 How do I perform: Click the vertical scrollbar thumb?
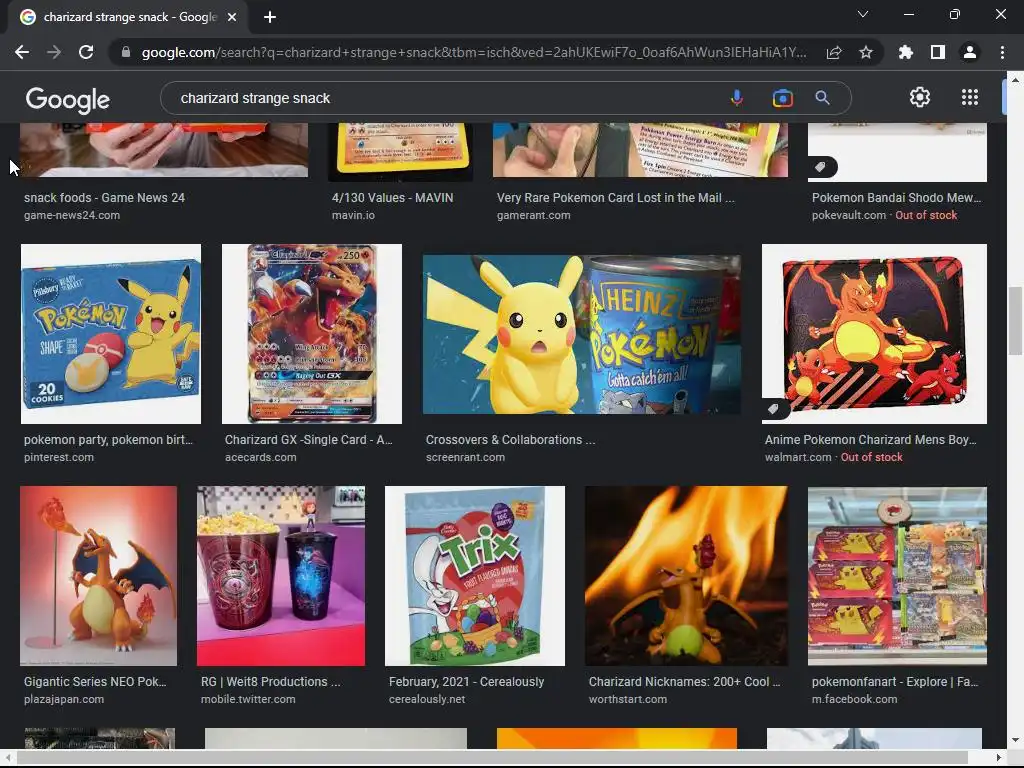click(x=1014, y=320)
